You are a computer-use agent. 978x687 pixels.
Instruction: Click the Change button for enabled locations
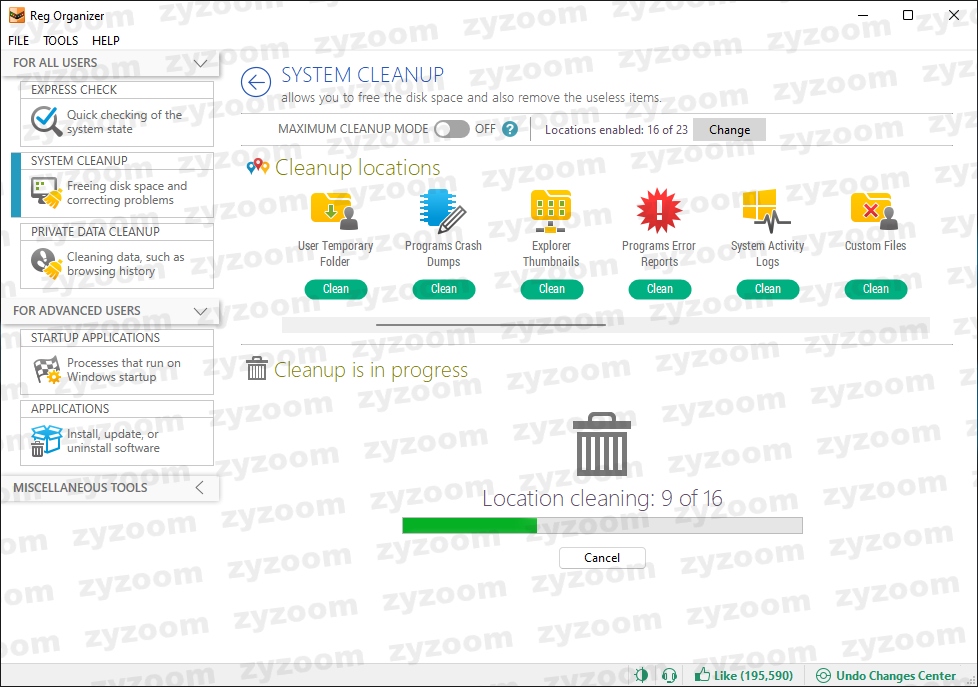pos(729,130)
